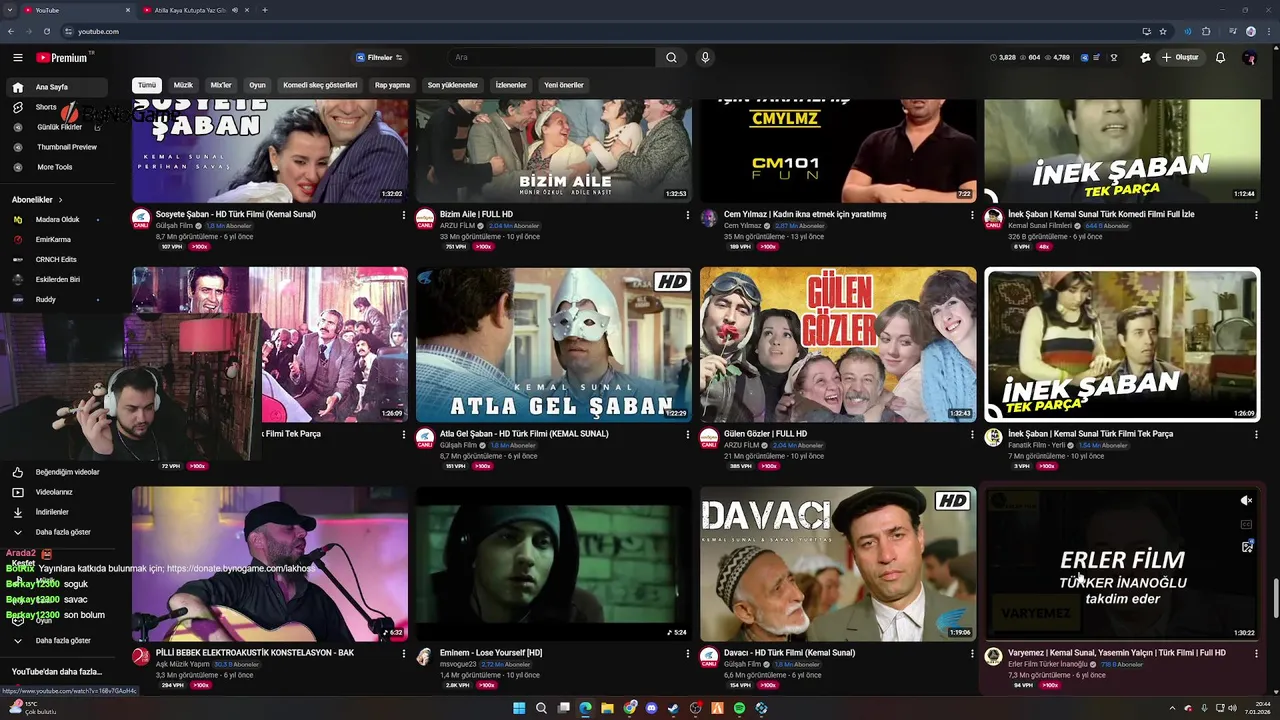
Task: Click Erler Film channel avatar
Action: (x=993, y=657)
